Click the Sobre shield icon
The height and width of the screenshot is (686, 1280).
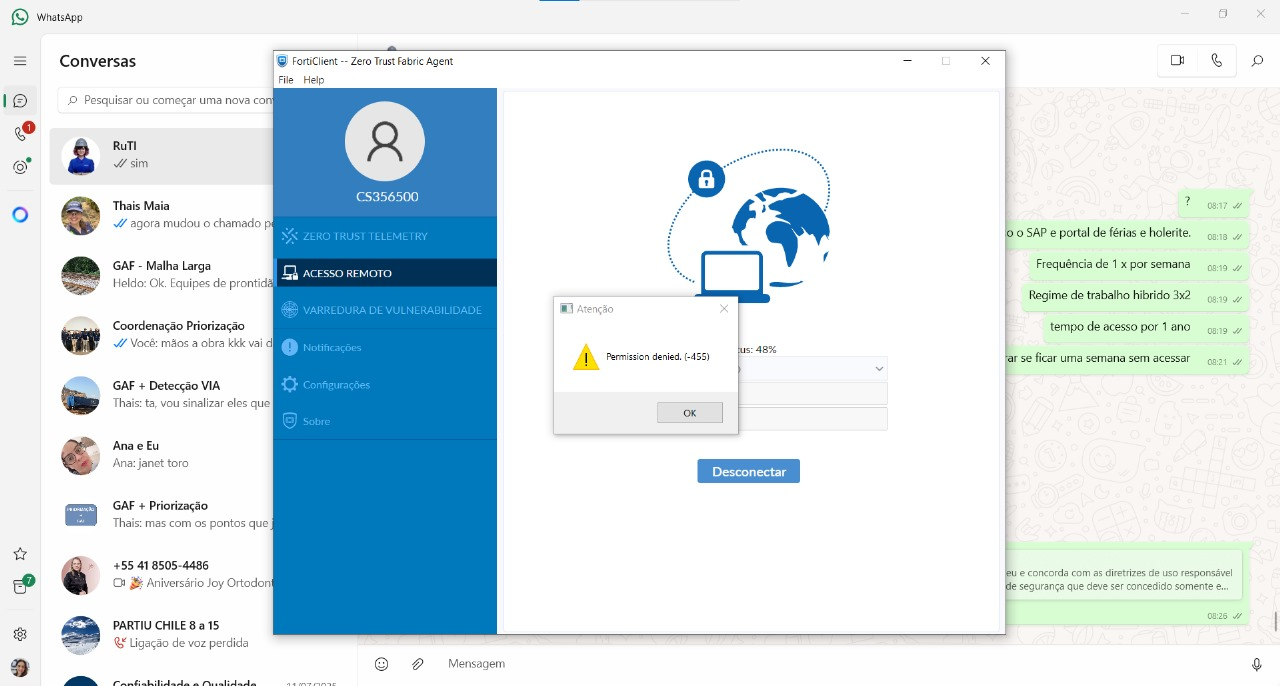click(290, 421)
